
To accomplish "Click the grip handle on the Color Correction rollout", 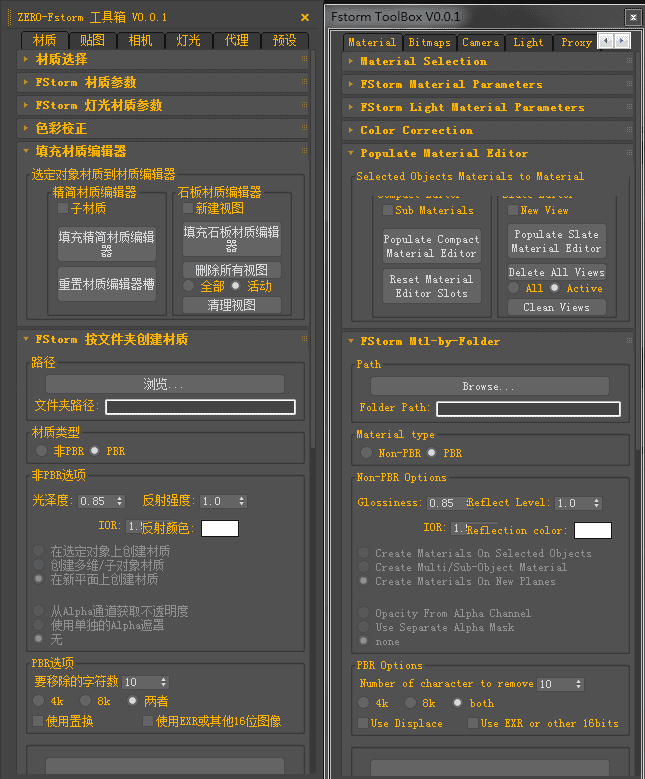I will point(627,130).
